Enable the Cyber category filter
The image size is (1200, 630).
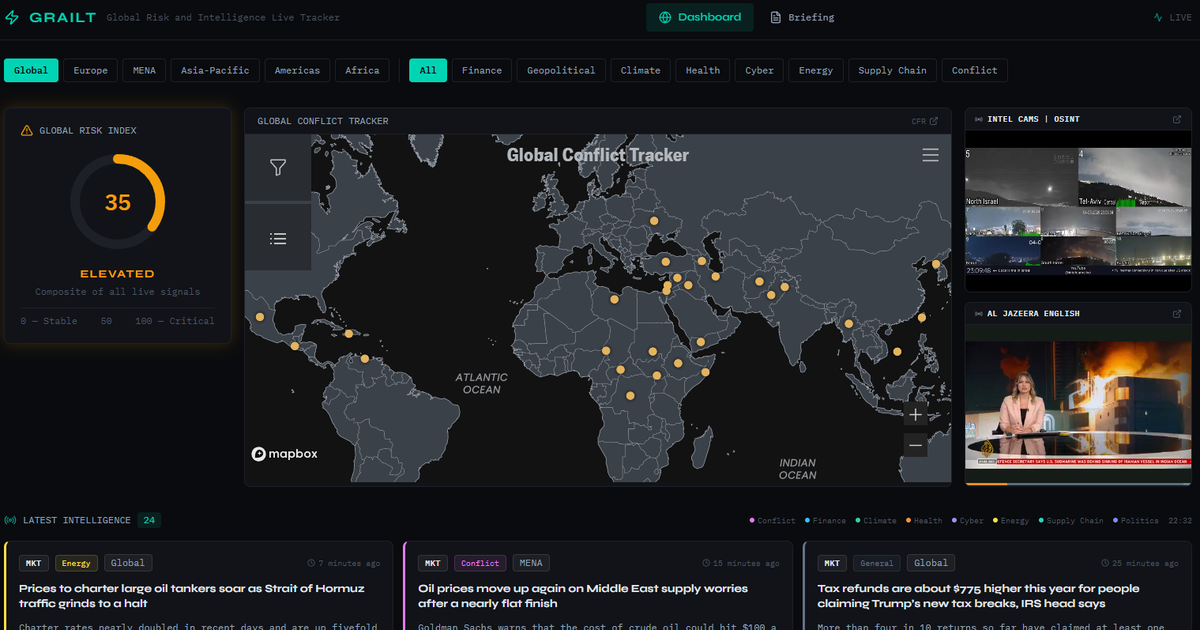pos(759,70)
